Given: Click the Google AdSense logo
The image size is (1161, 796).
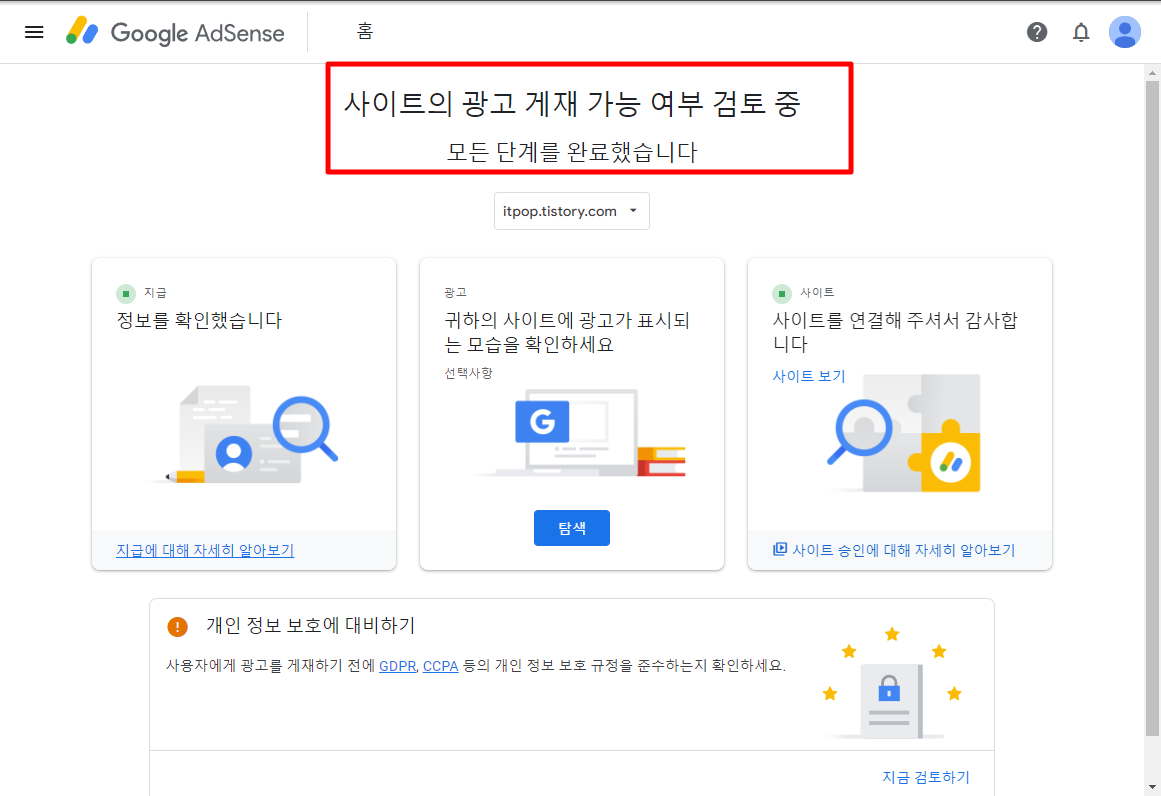Looking at the screenshot, I should pos(175,32).
